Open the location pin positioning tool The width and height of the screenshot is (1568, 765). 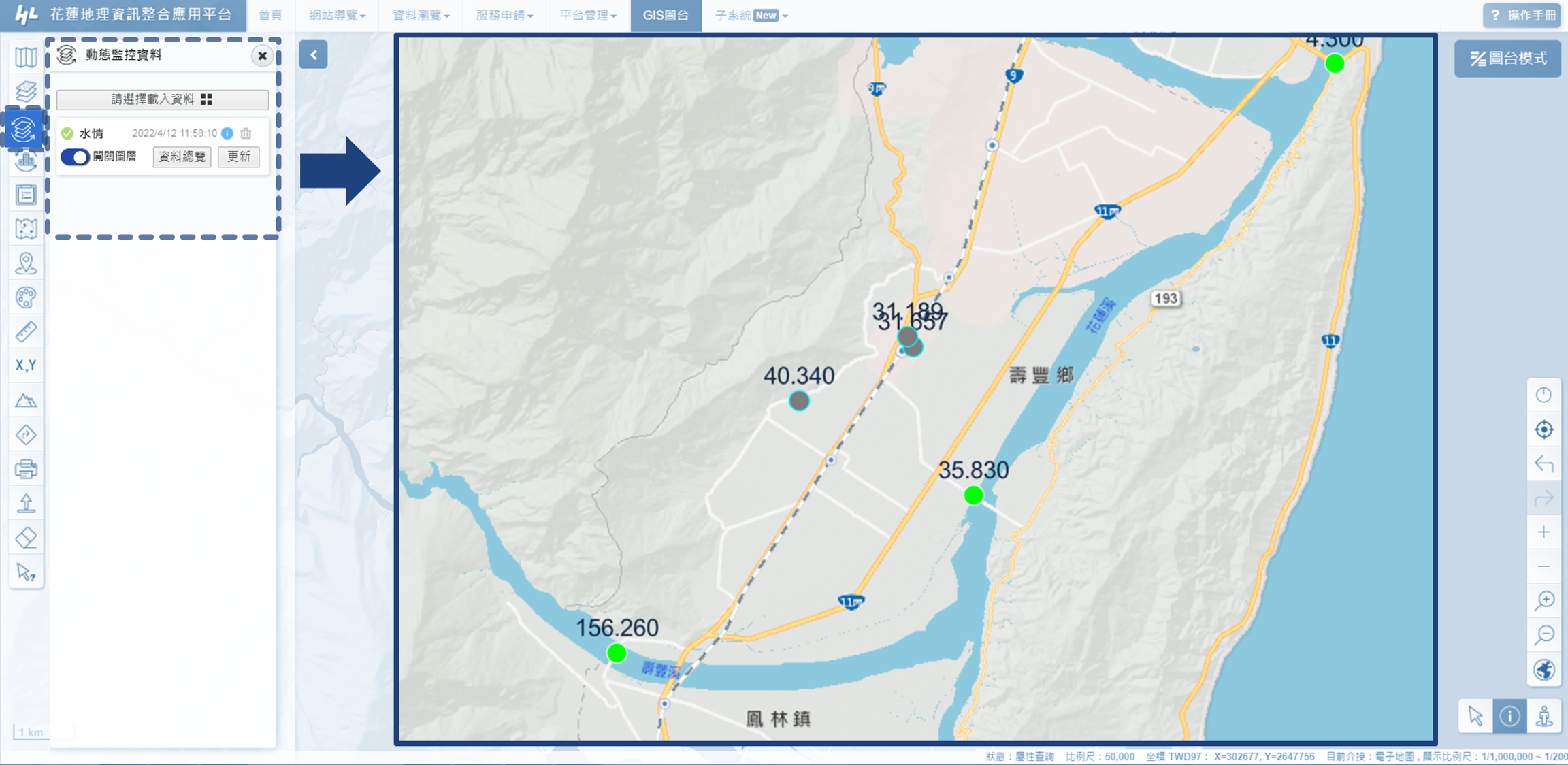26,263
